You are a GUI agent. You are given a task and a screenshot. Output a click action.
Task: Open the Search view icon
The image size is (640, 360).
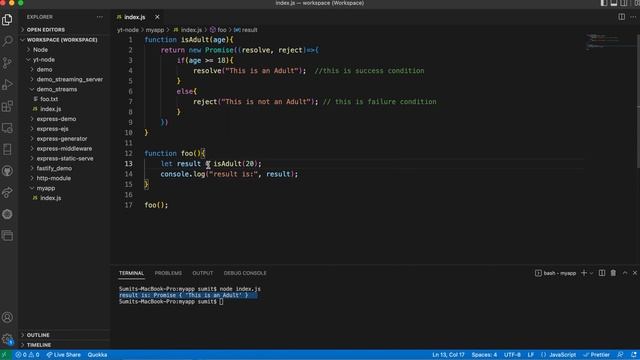7,41
